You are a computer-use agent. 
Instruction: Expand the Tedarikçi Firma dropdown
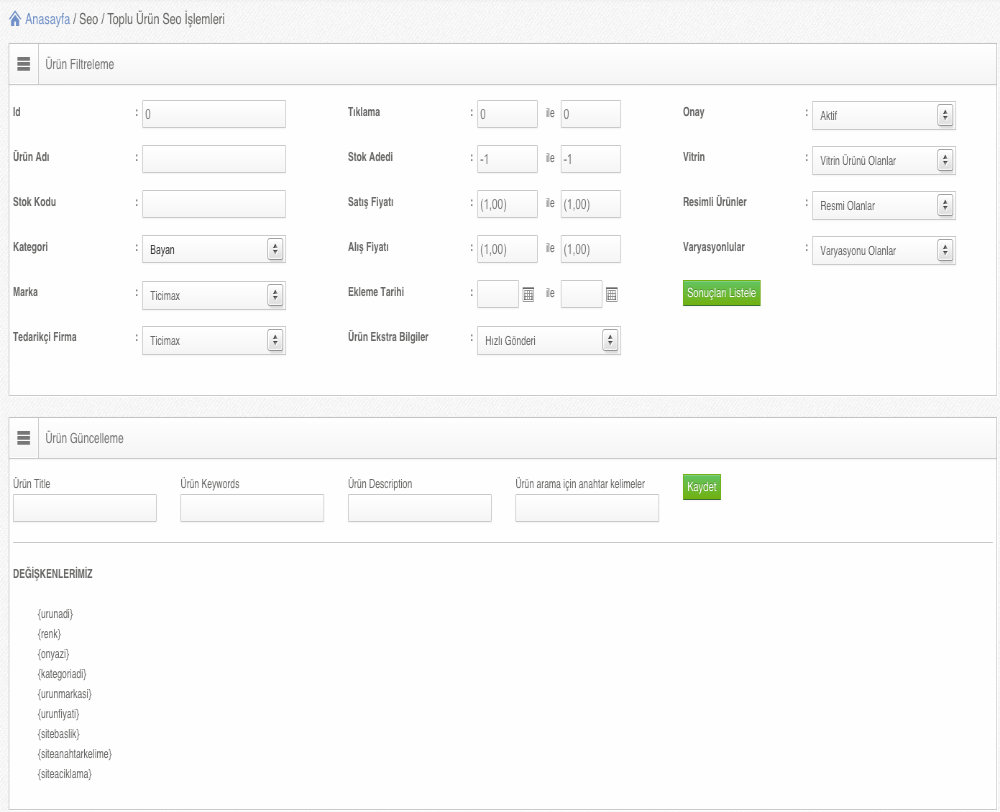[214, 341]
